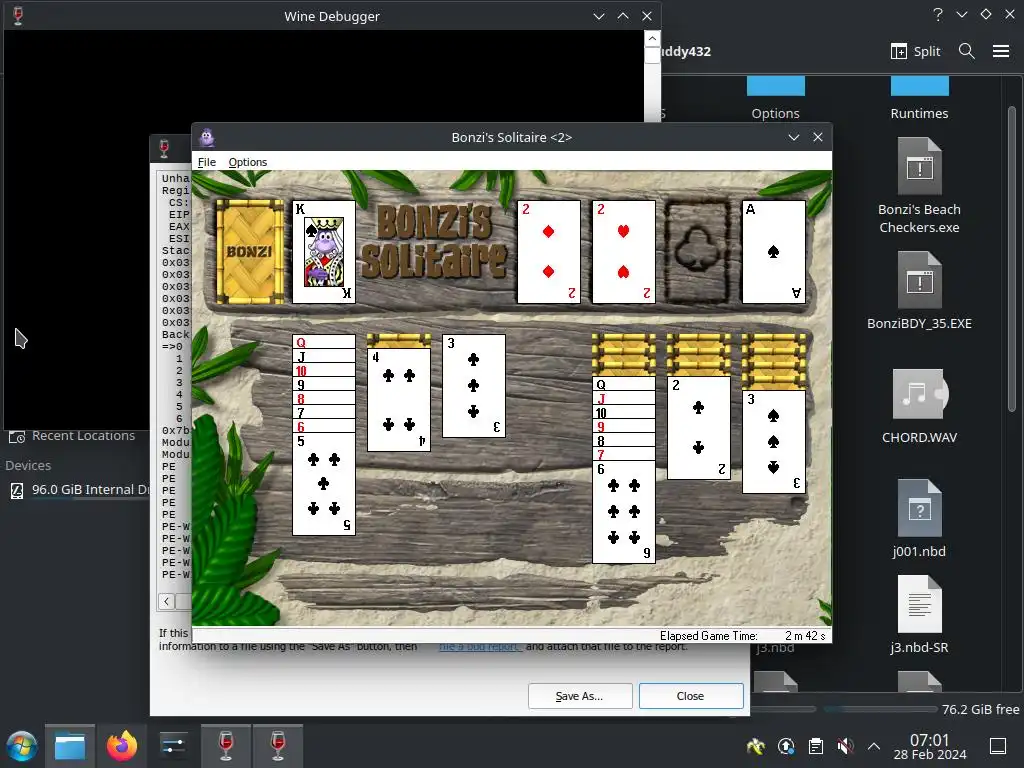Open system settings from the taskbar

tap(173, 746)
